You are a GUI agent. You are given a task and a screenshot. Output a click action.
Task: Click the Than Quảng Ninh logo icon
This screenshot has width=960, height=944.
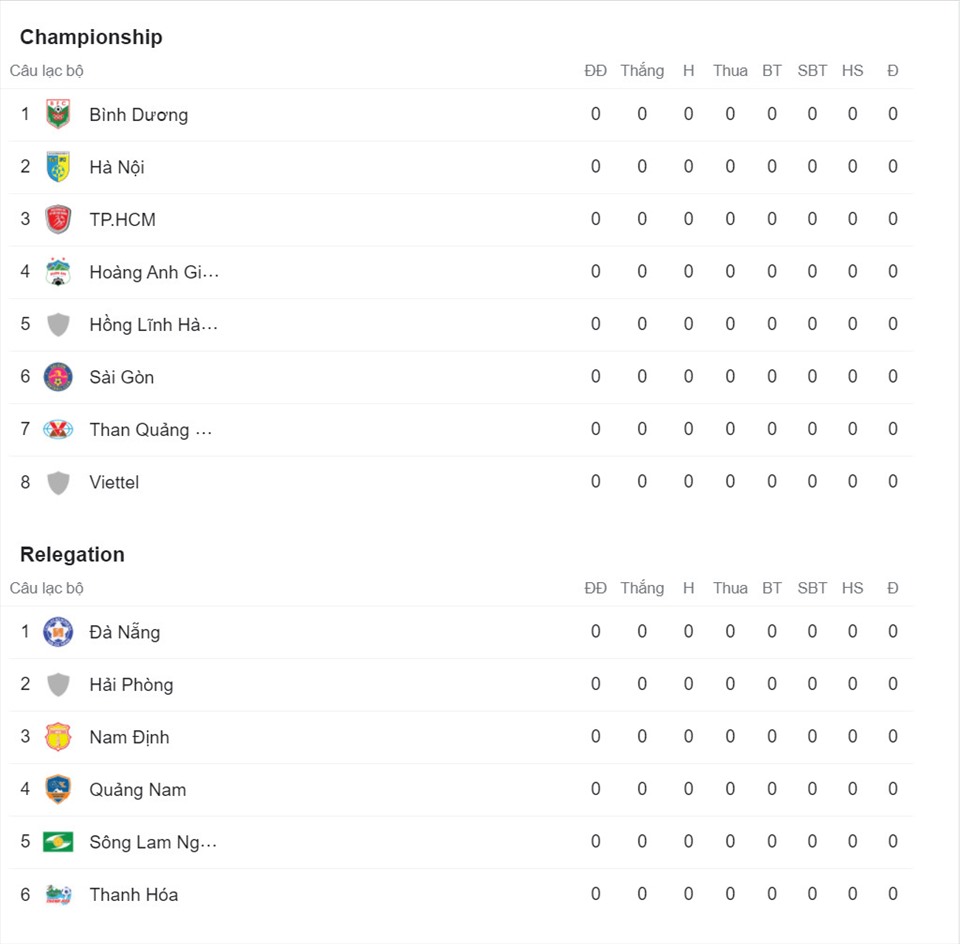pos(58,429)
